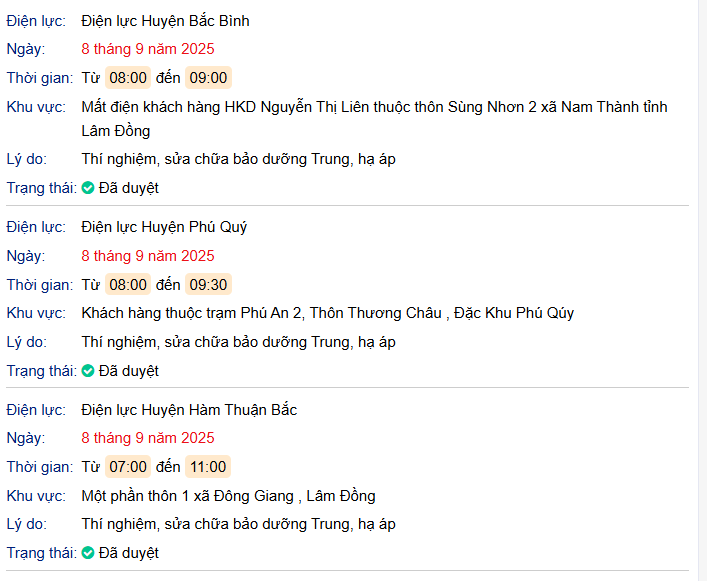Select end time 11:00 badge

(x=208, y=467)
